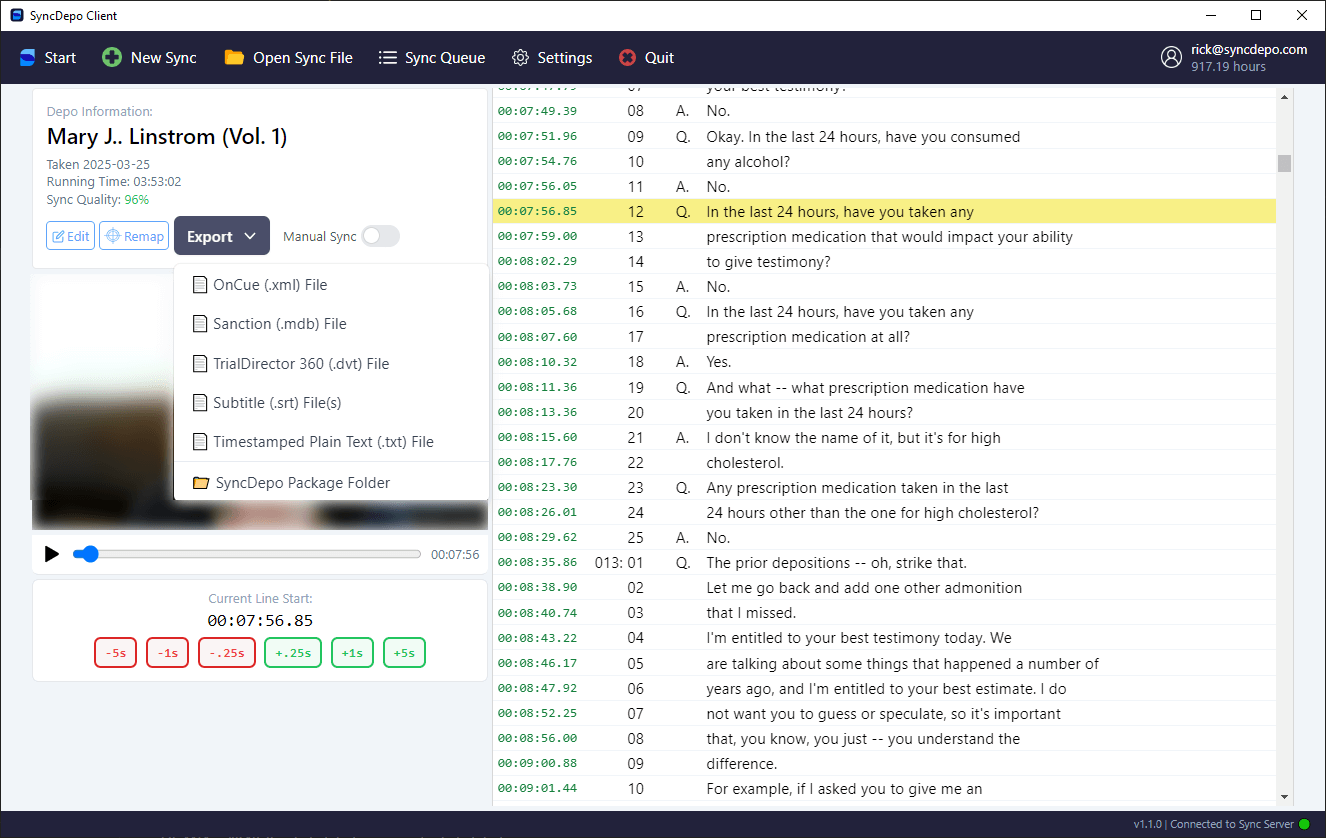This screenshot has width=1326, height=838.
Task: Toggle the Manual Sync switch
Action: tap(380, 236)
